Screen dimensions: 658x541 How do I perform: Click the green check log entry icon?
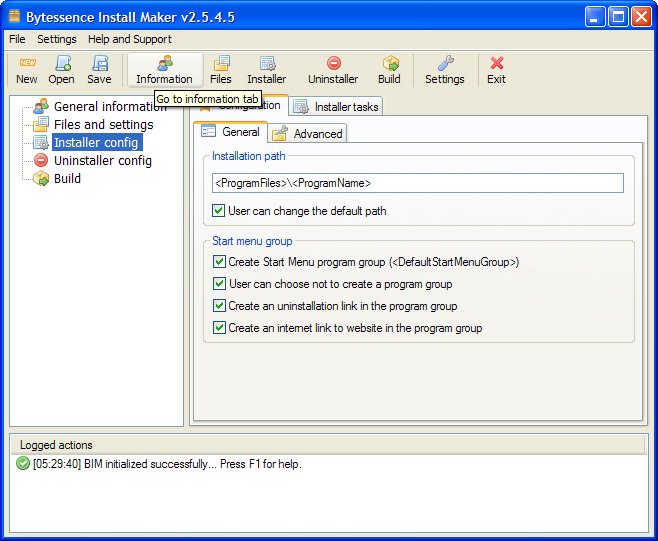(x=23, y=463)
